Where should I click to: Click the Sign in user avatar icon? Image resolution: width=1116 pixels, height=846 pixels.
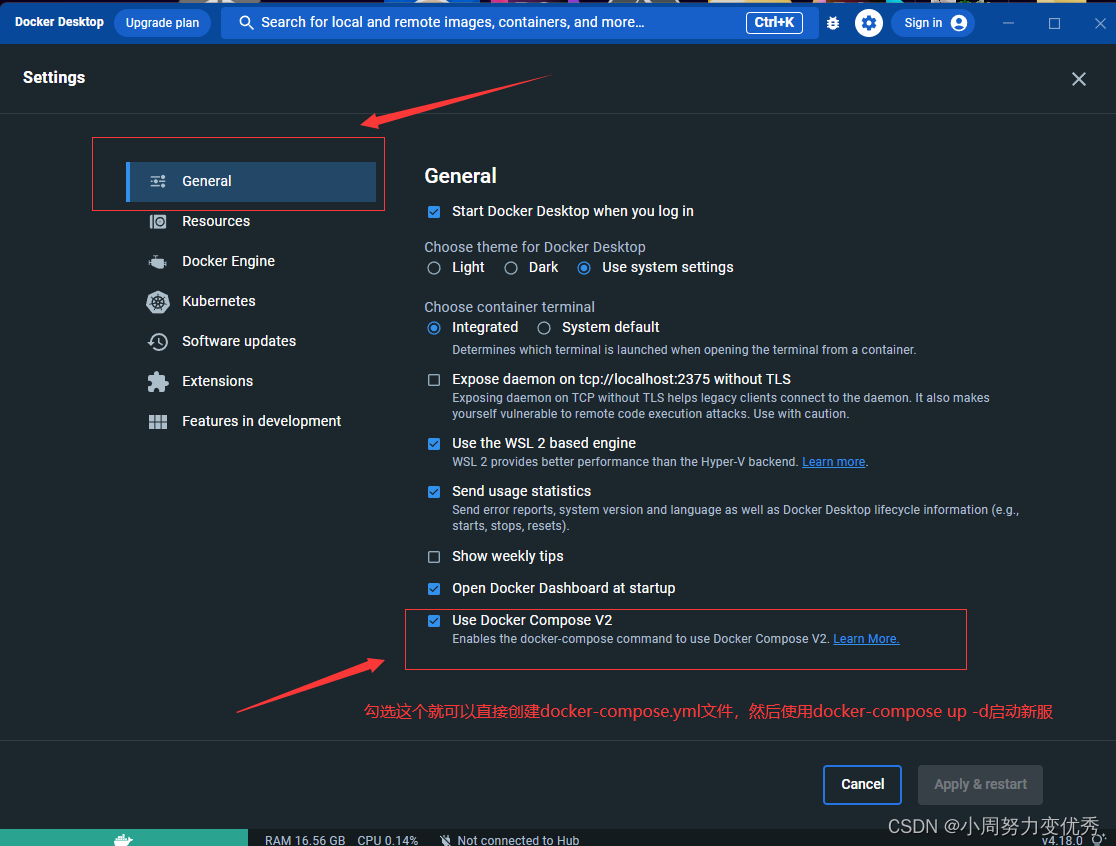959,23
